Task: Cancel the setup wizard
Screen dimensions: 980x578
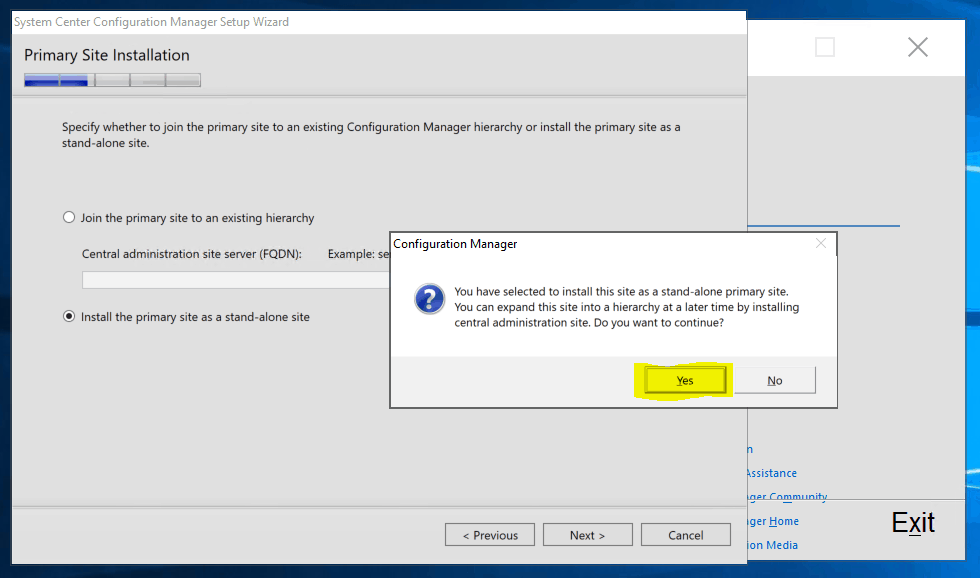Action: (686, 535)
